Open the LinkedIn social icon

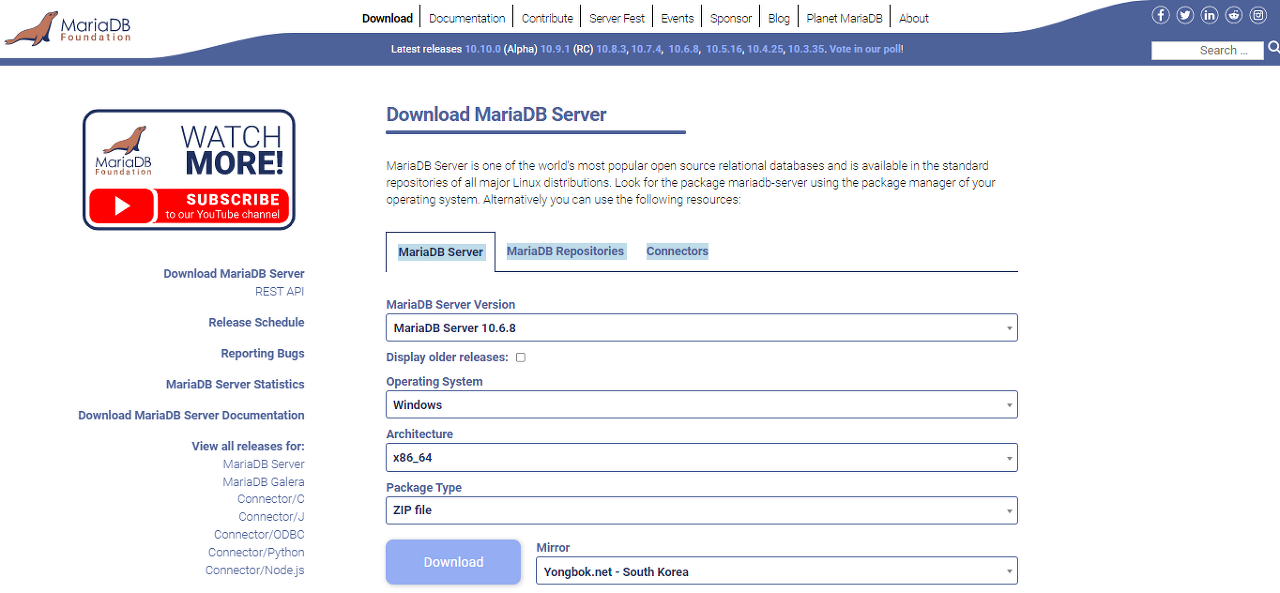[x=1210, y=15]
